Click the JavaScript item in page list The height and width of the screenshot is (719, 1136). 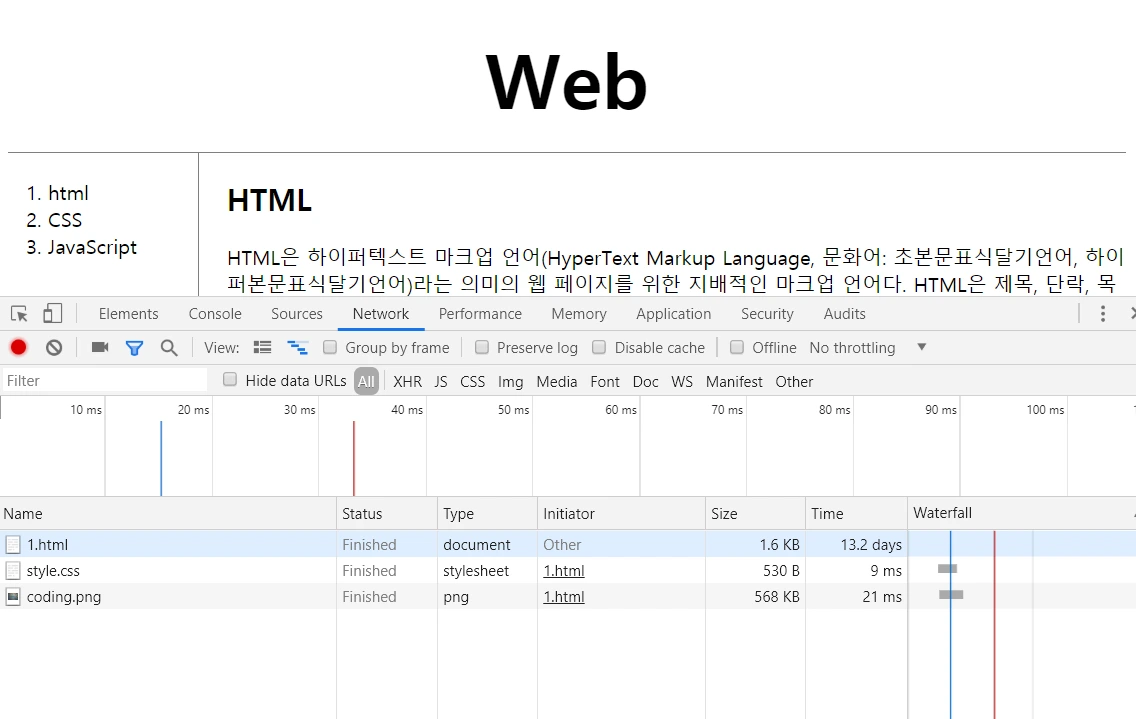(92, 247)
